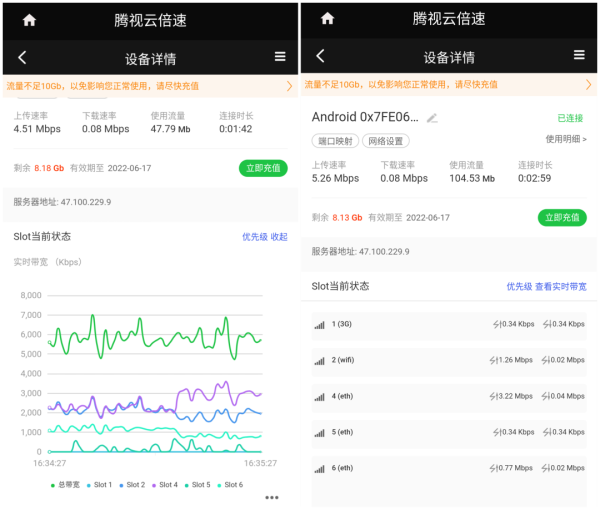Viewport: 600px width, 510px height.
Task: Tap 腾视云倍速 title on left screen
Action: (150, 20)
